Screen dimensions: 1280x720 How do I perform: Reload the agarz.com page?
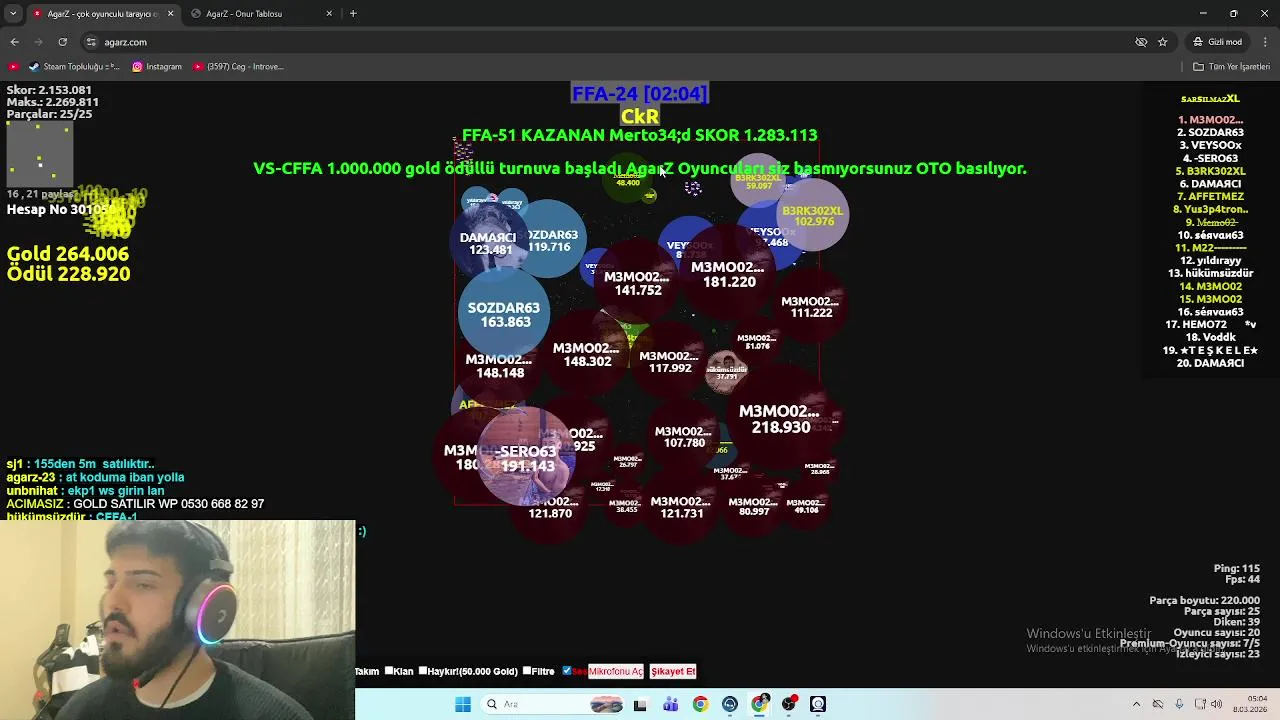[62, 42]
